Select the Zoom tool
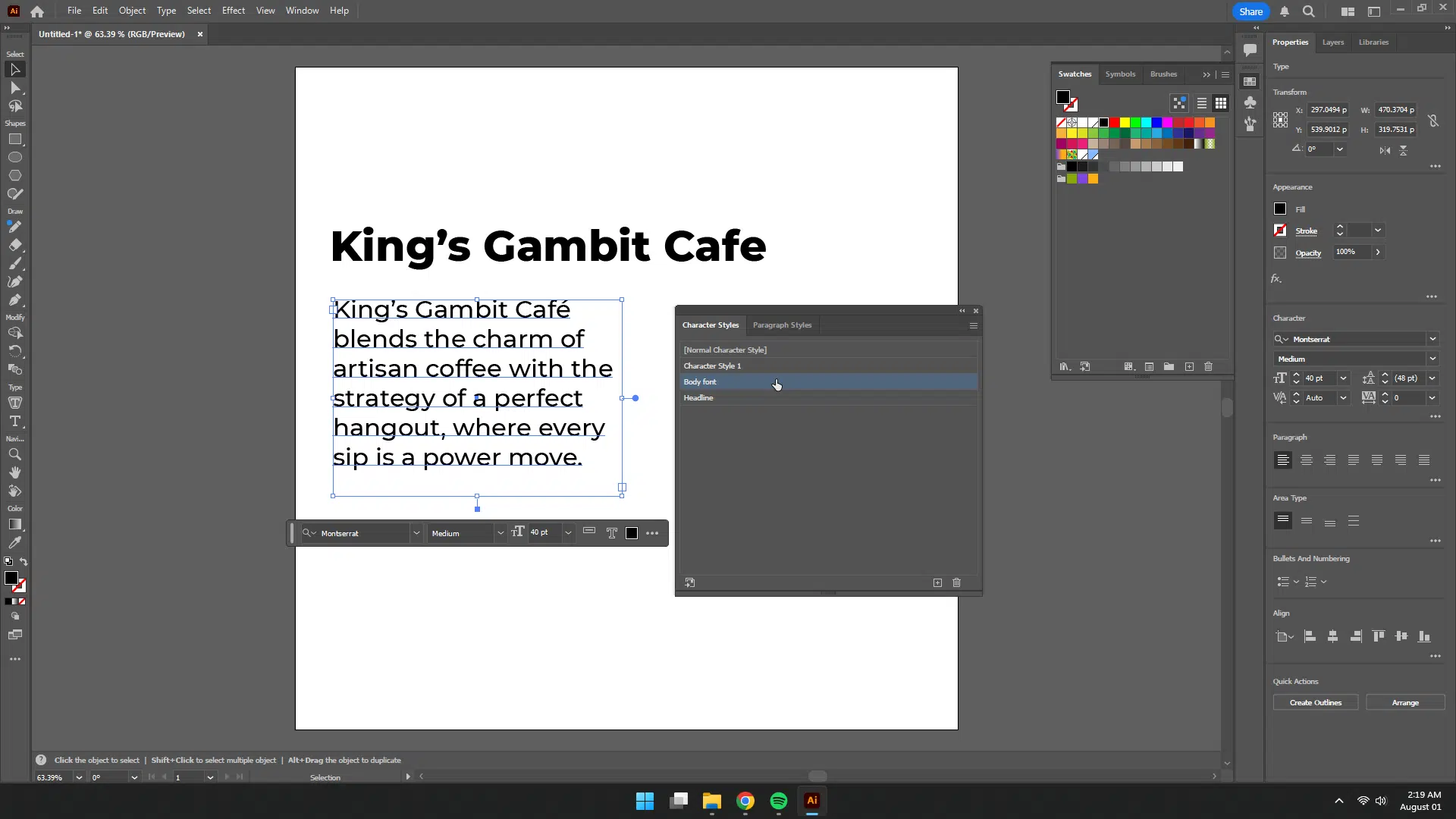This screenshot has height=819, width=1456. (x=14, y=454)
